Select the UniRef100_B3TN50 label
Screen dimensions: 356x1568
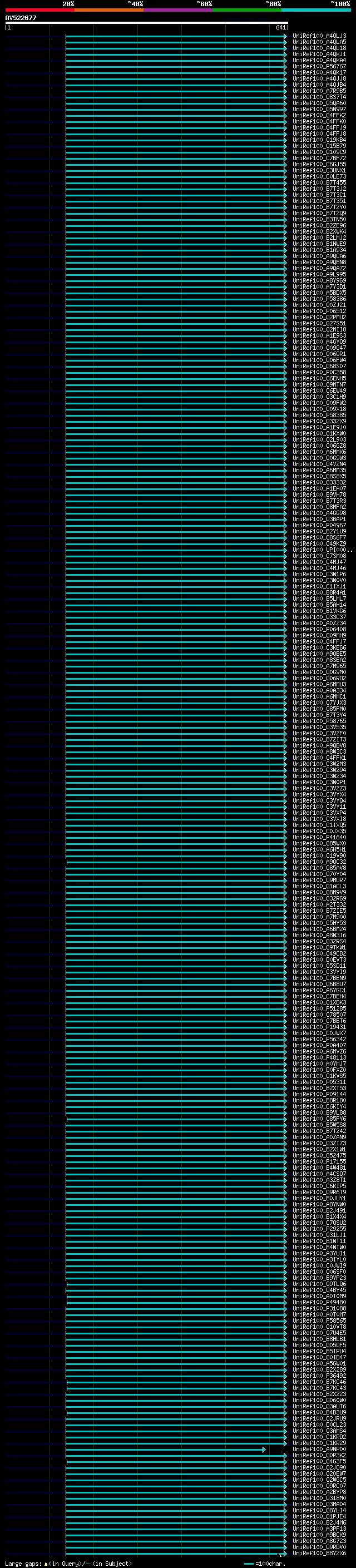pyautogui.click(x=319, y=219)
